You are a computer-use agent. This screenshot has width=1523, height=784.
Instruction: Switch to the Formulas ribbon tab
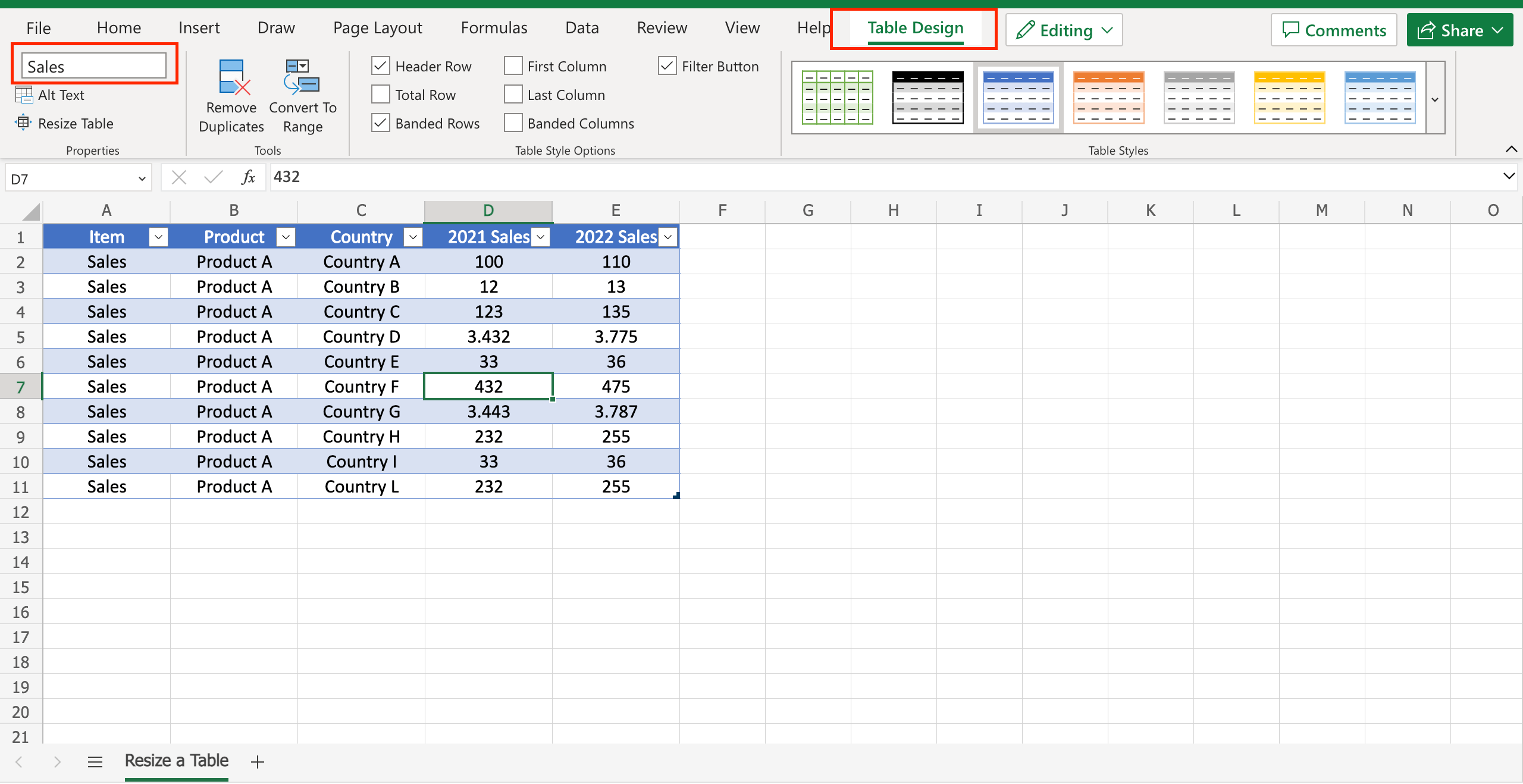(494, 27)
